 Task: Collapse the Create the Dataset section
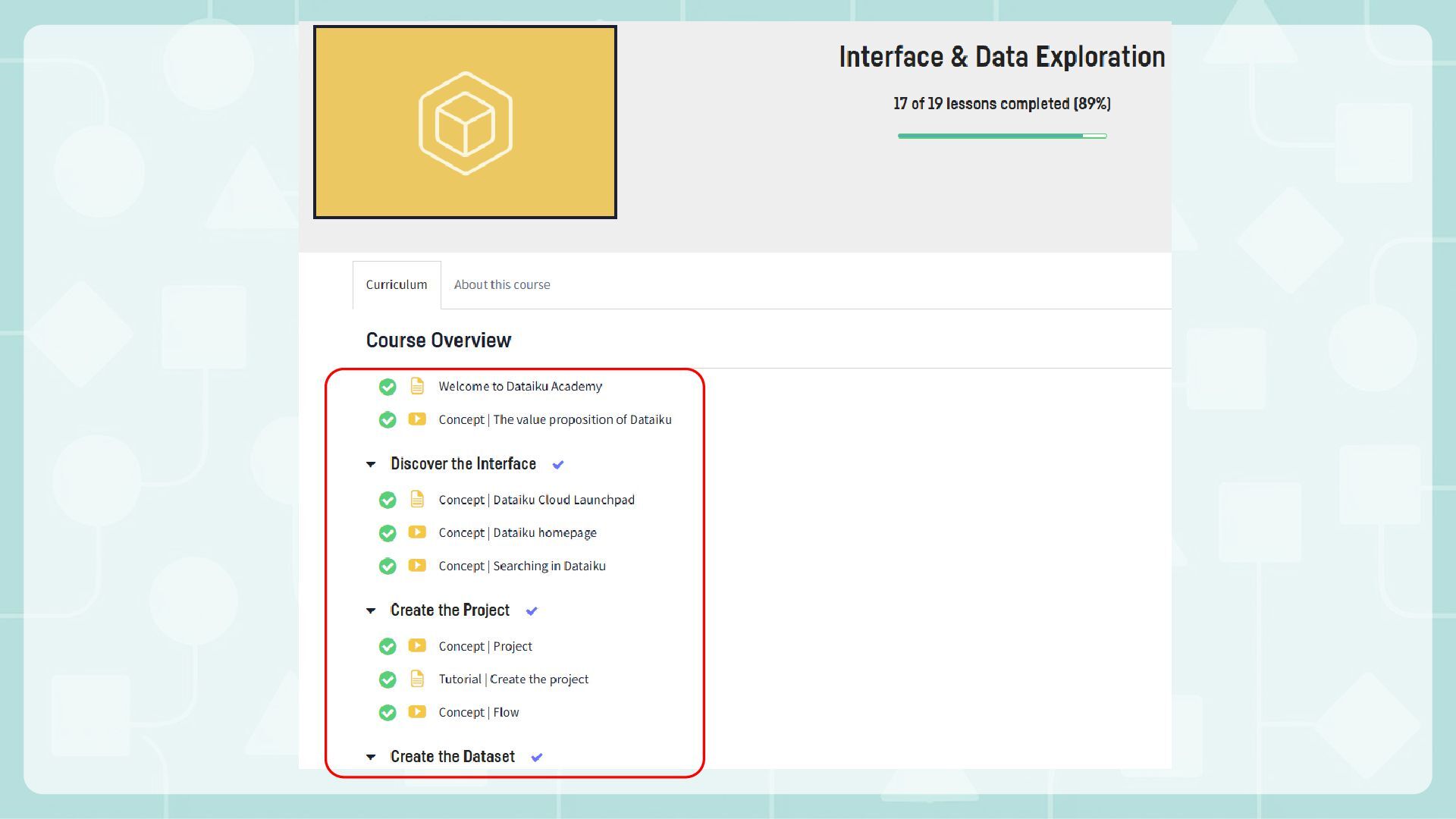(371, 757)
